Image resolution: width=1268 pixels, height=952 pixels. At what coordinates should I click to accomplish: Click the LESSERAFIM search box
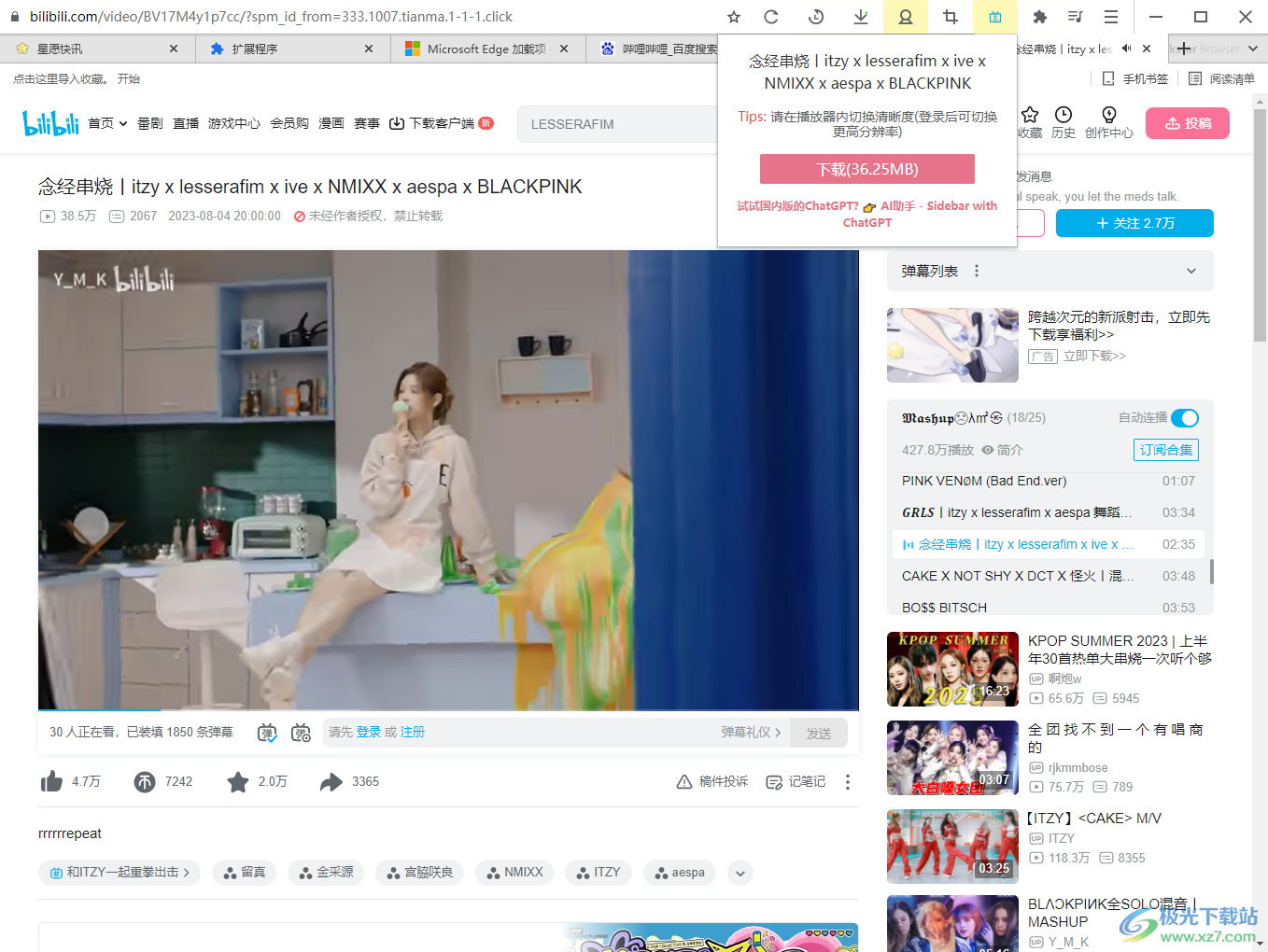pyautogui.click(x=618, y=124)
